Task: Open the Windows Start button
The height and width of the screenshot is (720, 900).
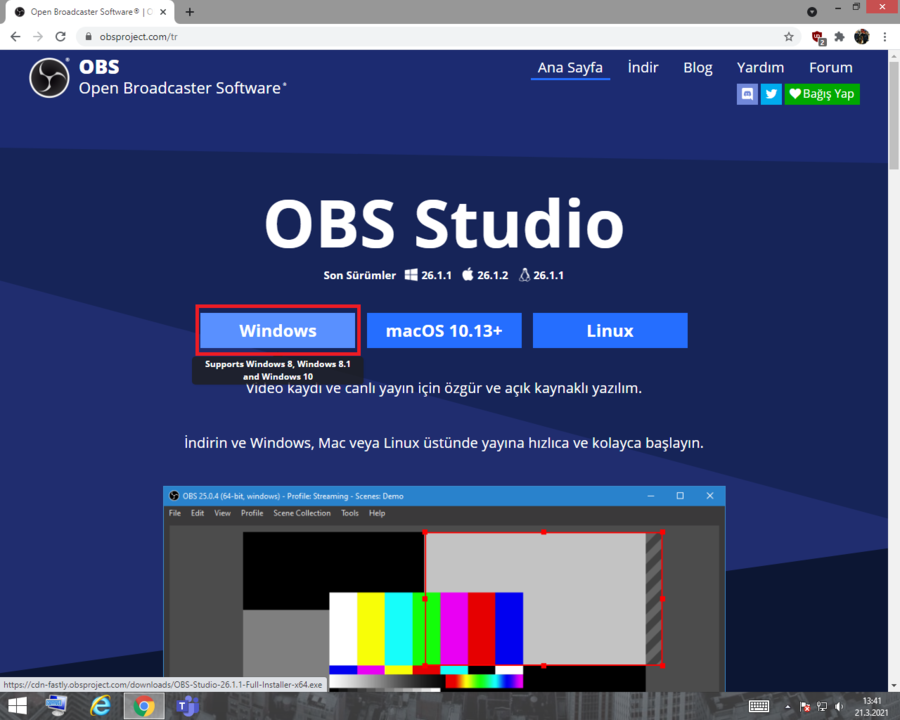Action: pyautogui.click(x=17, y=706)
